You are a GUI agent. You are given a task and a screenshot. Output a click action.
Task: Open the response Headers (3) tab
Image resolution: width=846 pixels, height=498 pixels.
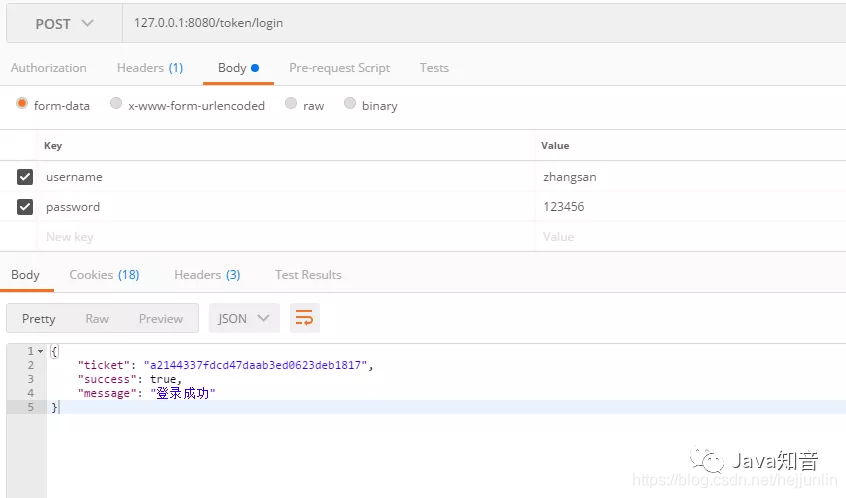(207, 275)
